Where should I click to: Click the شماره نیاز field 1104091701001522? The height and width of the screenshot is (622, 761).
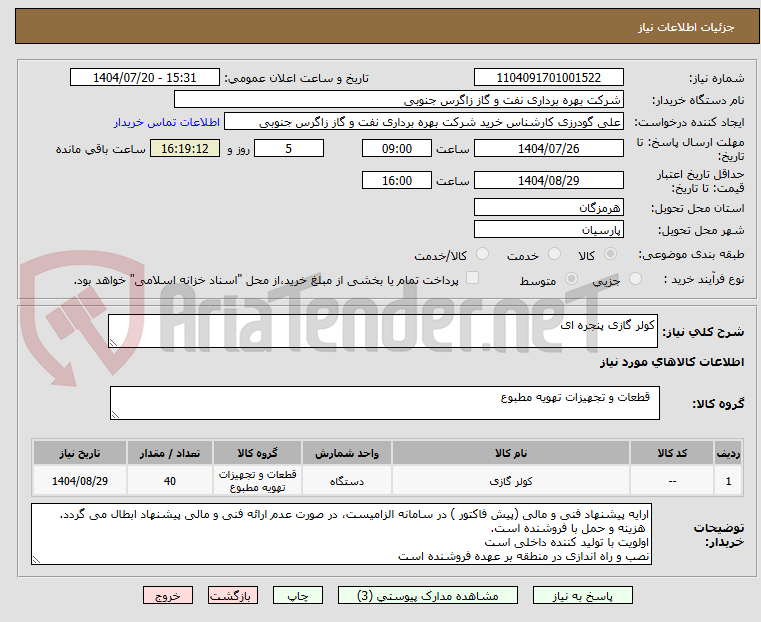click(548, 78)
